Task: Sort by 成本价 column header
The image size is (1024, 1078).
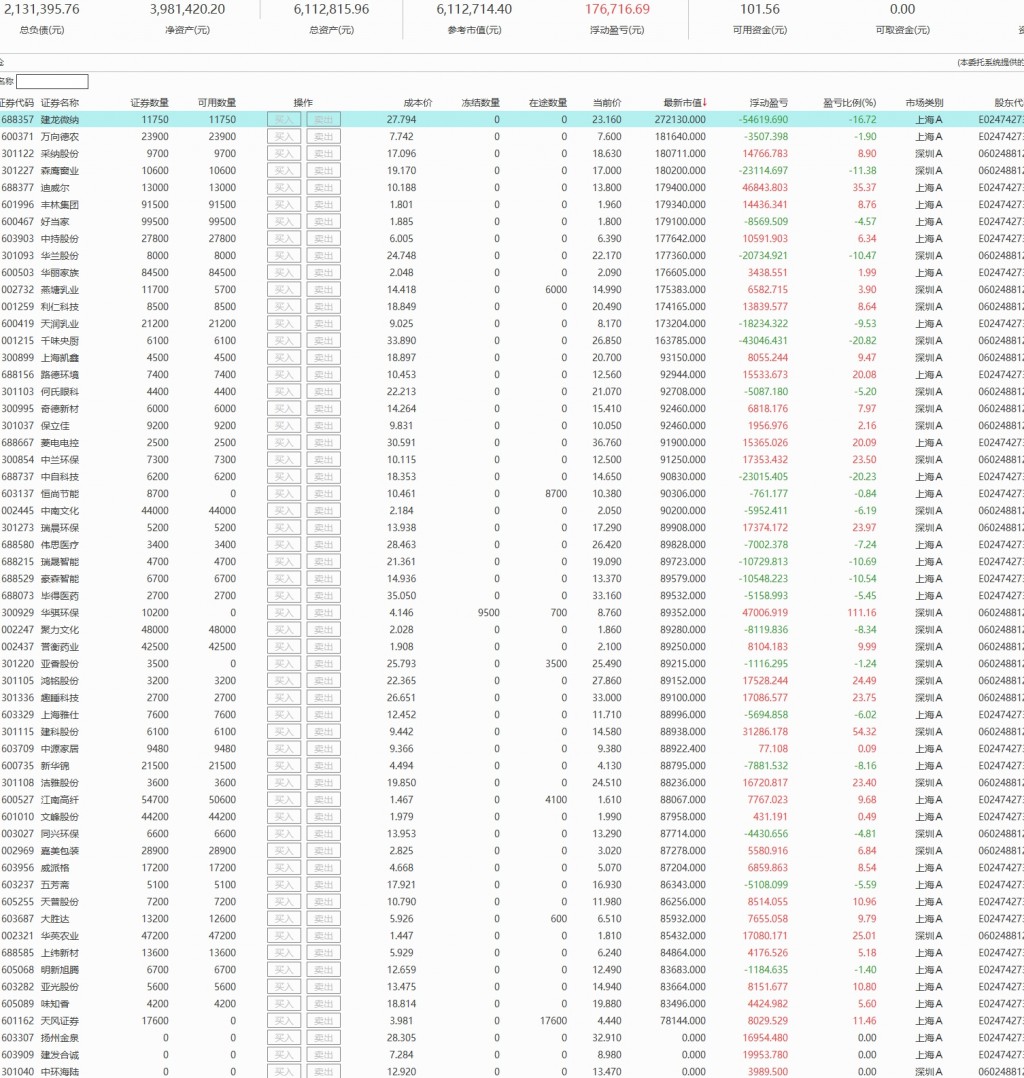Action: point(417,102)
